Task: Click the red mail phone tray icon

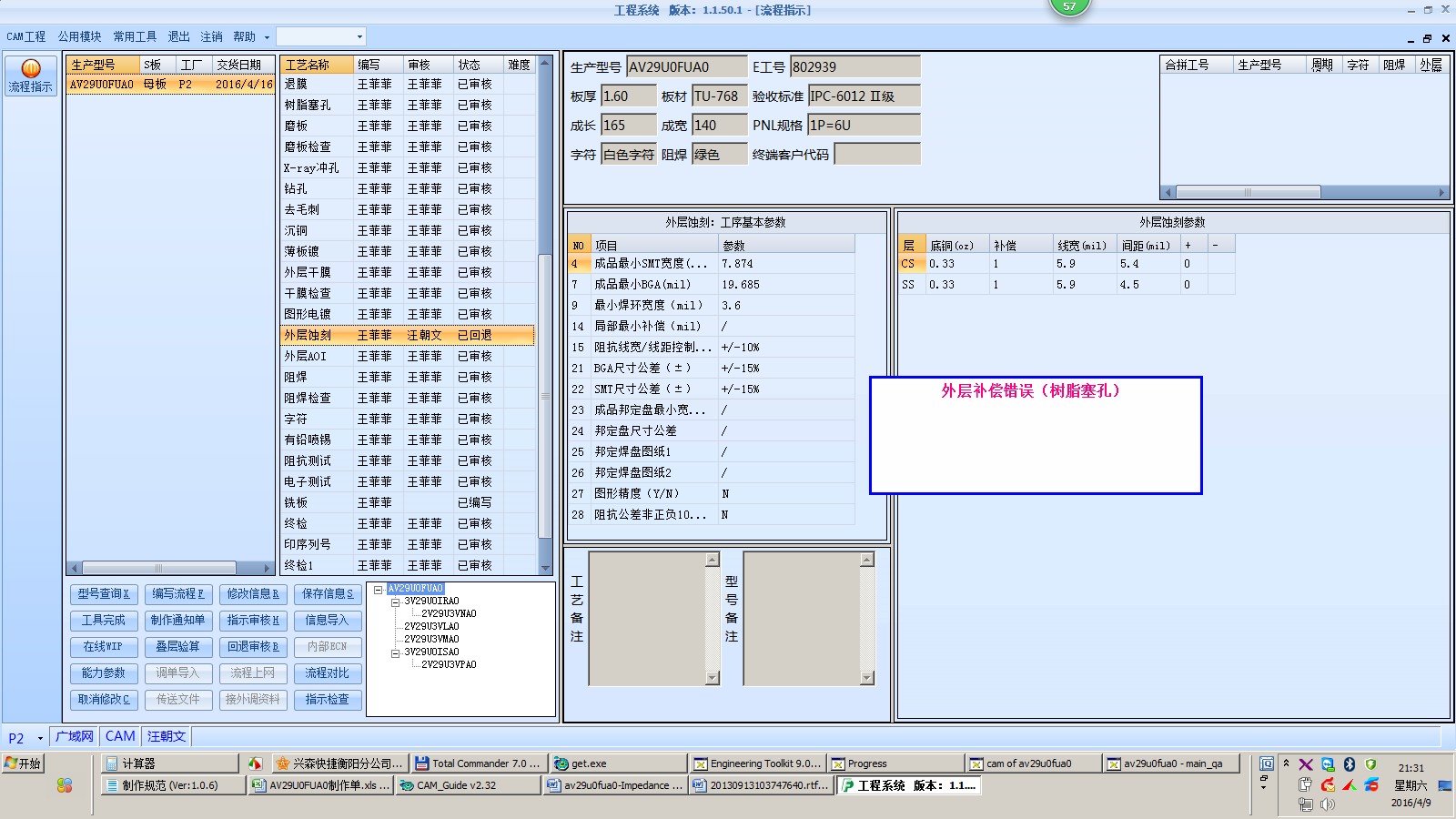Action: click(x=1328, y=784)
